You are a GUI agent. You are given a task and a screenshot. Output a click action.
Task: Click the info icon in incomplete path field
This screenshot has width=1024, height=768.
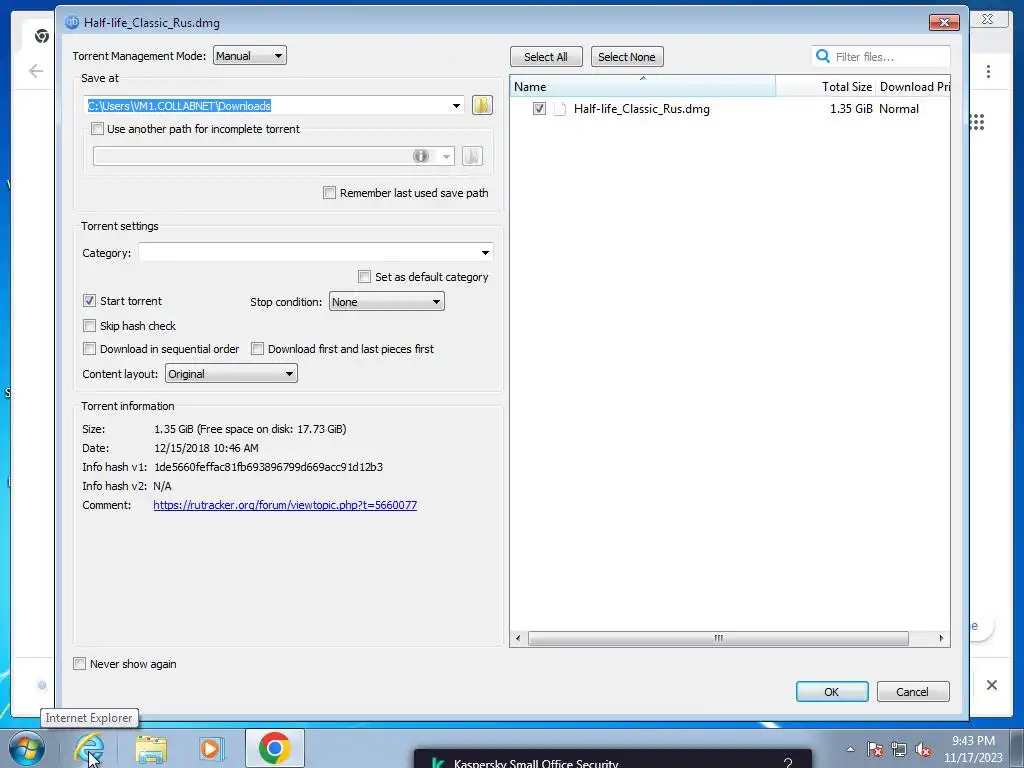(x=421, y=156)
